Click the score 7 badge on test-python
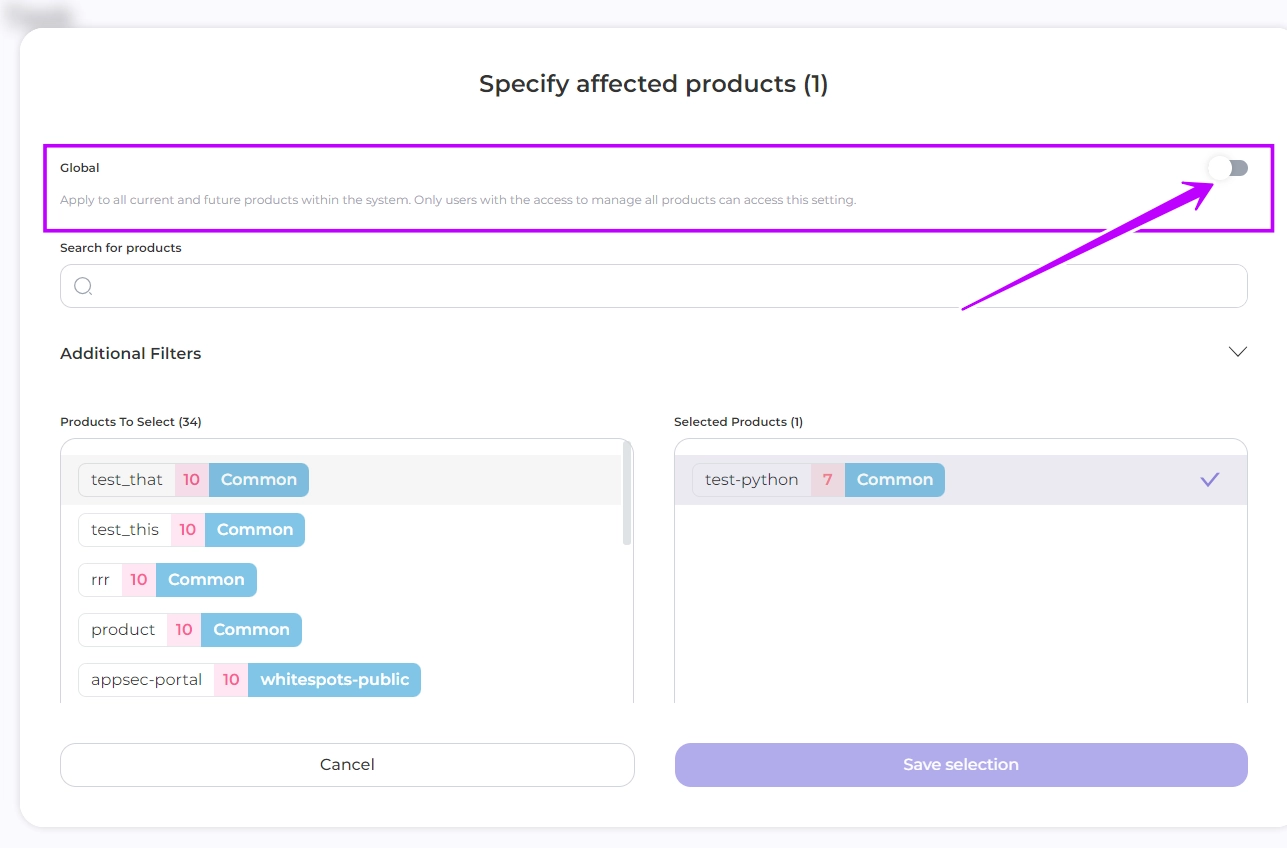Image resolution: width=1287 pixels, height=848 pixels. (827, 480)
